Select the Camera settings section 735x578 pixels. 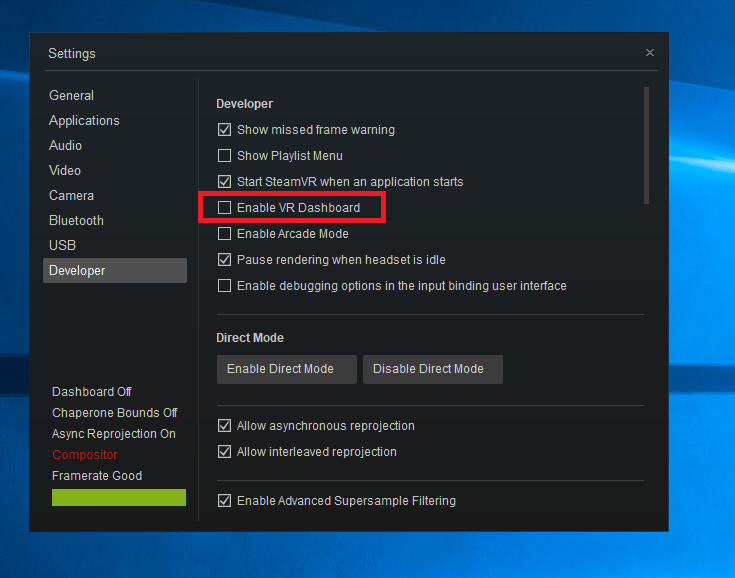point(71,196)
